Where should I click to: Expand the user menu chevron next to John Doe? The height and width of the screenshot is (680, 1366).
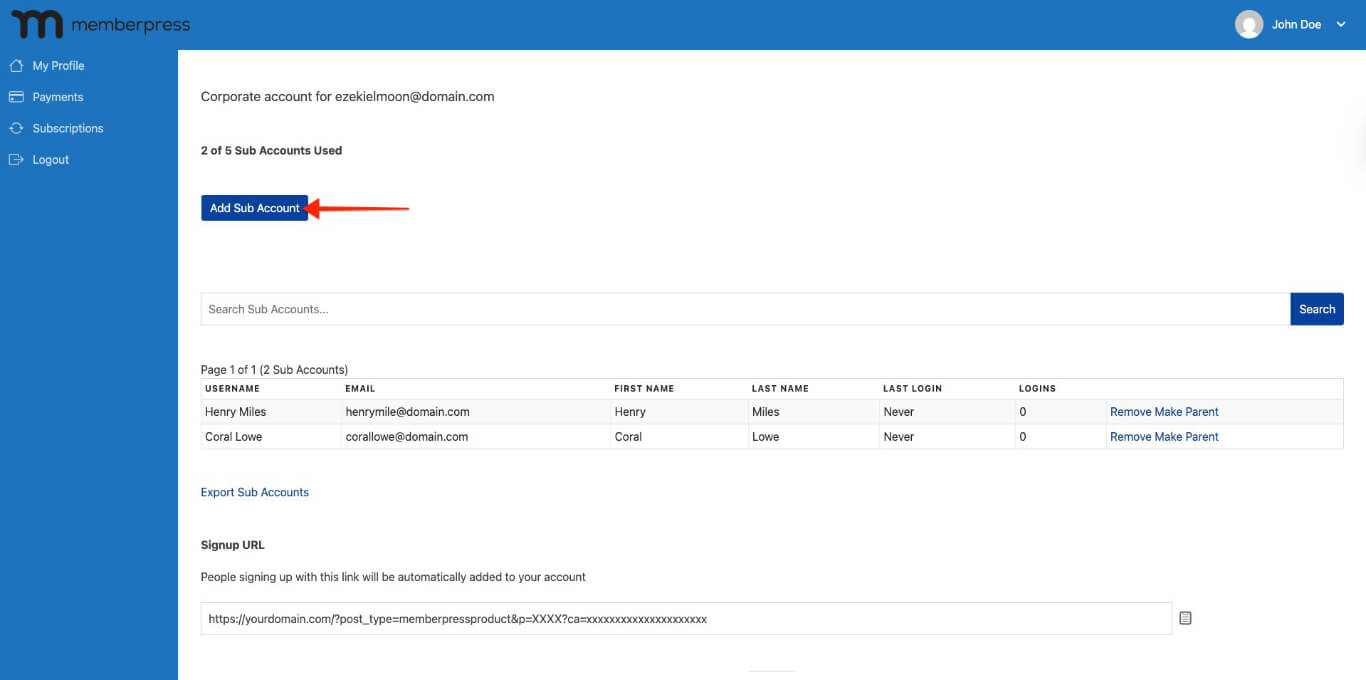[1342, 25]
